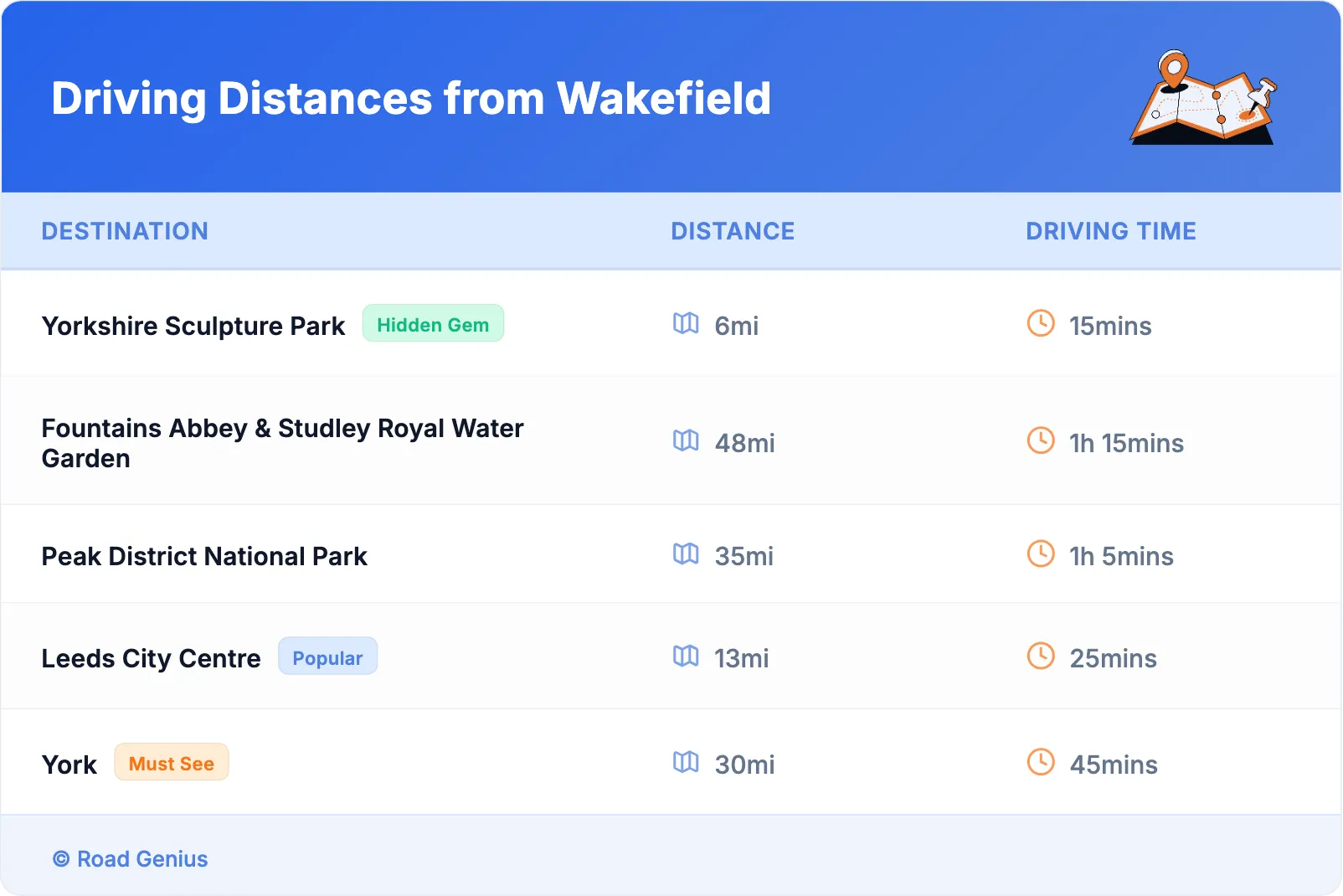1343x896 pixels.
Task: Click the DESTINATION column header
Action: pos(125,231)
